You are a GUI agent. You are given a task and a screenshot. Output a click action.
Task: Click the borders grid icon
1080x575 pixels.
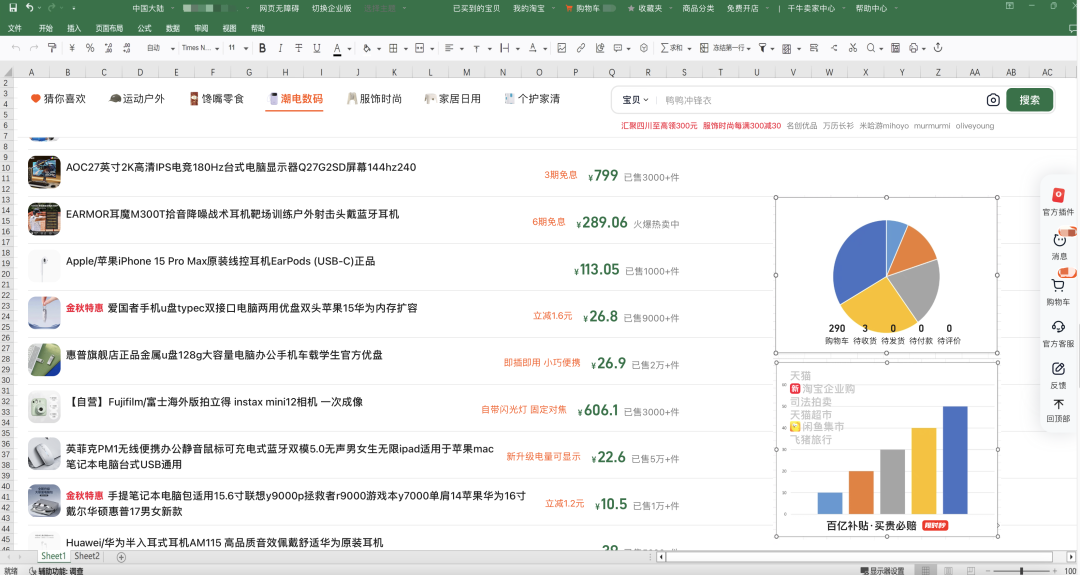click(x=393, y=48)
